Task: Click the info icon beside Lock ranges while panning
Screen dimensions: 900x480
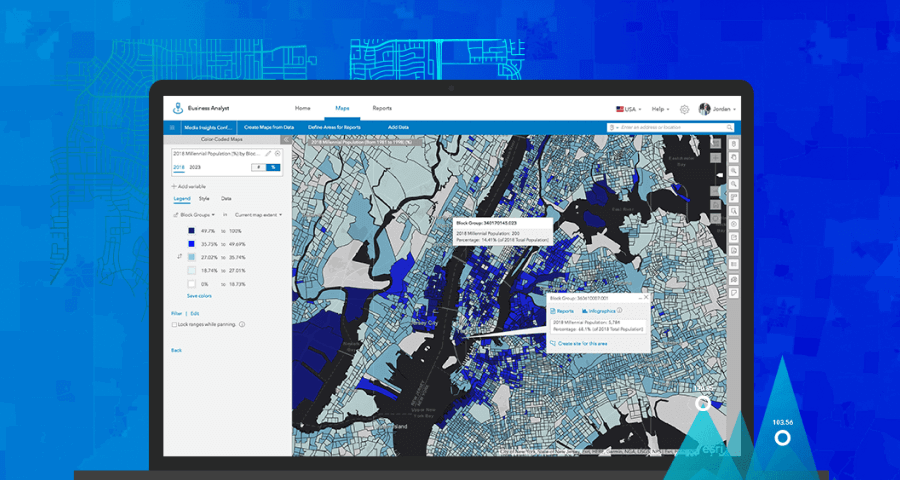Action: coord(242,324)
